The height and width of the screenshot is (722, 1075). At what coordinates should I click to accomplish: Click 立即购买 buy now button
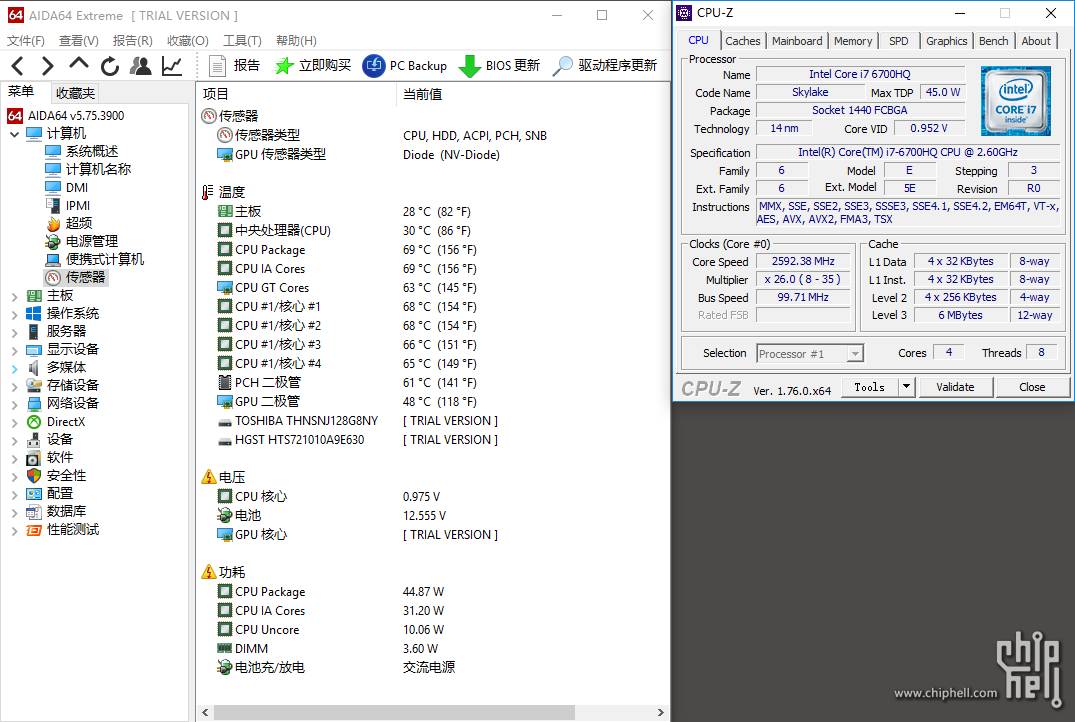click(313, 66)
